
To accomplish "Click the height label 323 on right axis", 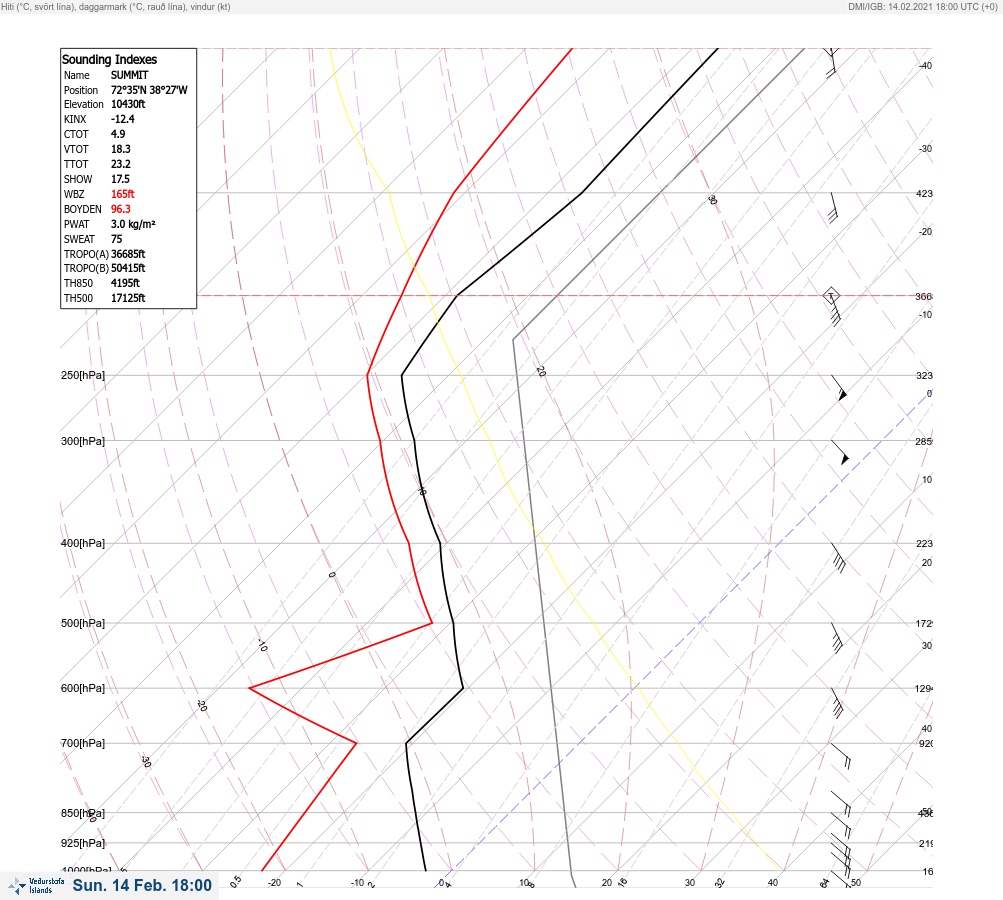I will click(x=924, y=375).
